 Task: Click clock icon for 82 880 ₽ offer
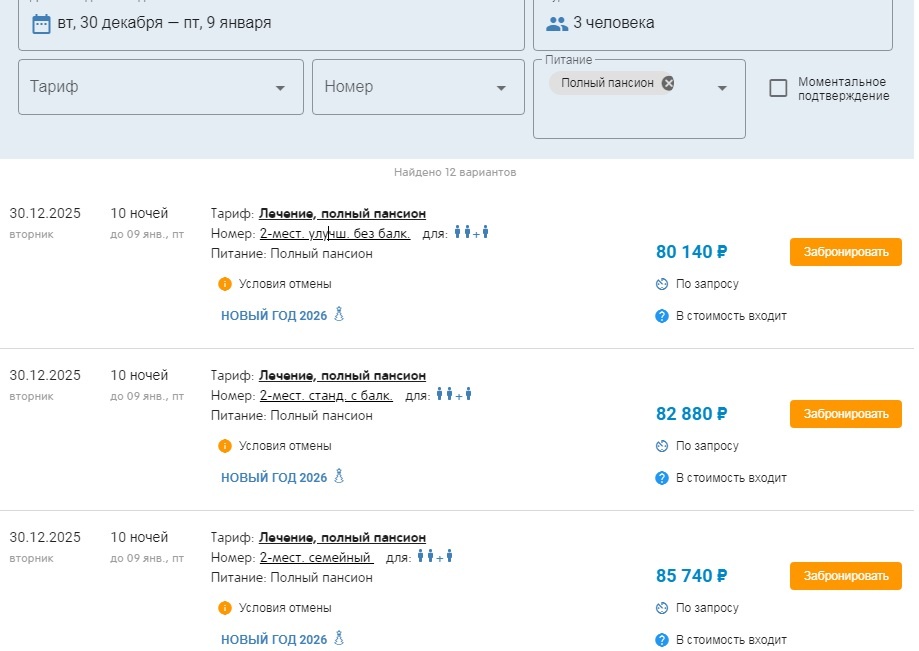tap(661, 446)
